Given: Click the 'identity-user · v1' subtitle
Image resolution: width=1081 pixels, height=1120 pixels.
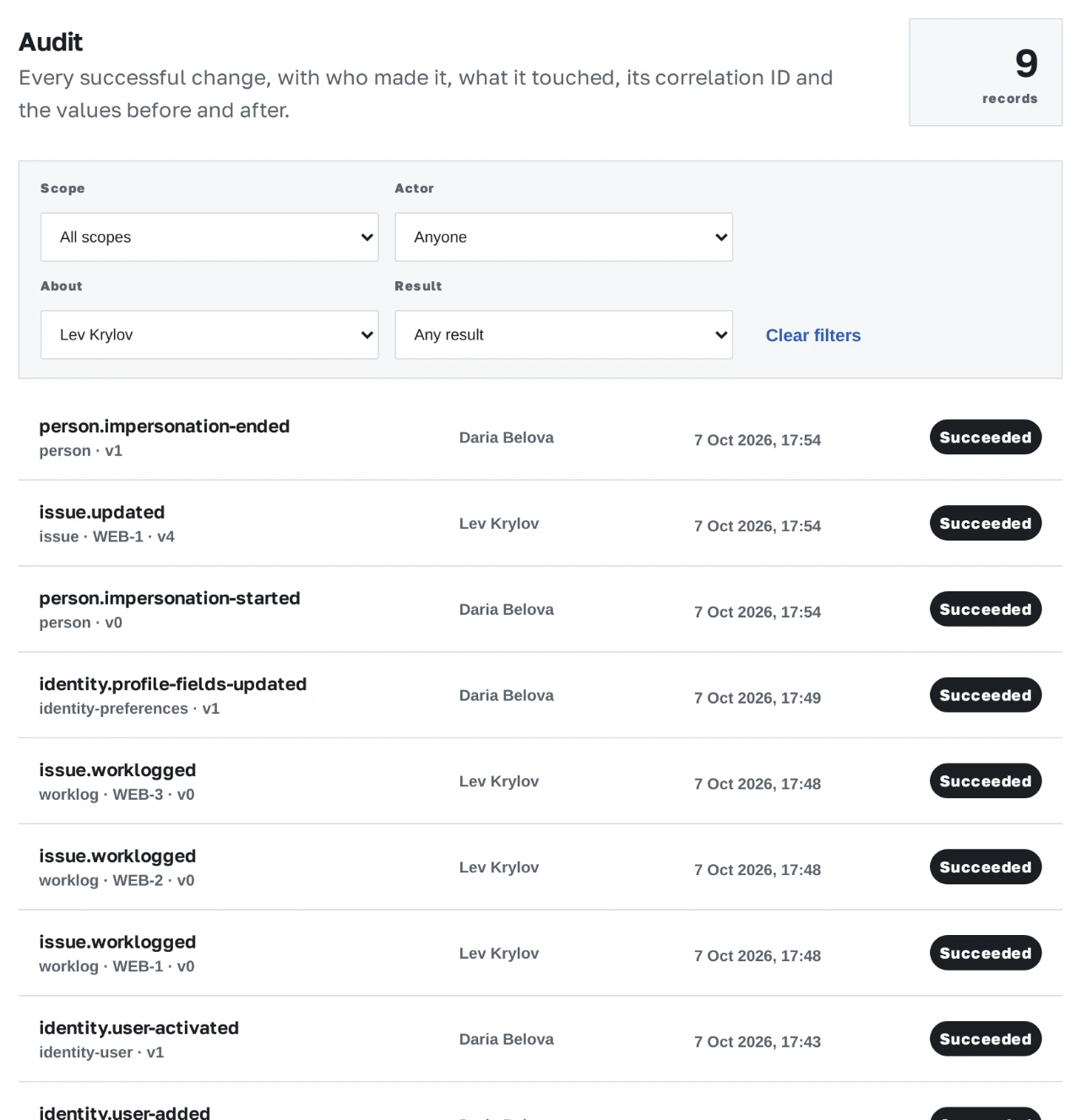Looking at the screenshot, I should 101,1052.
